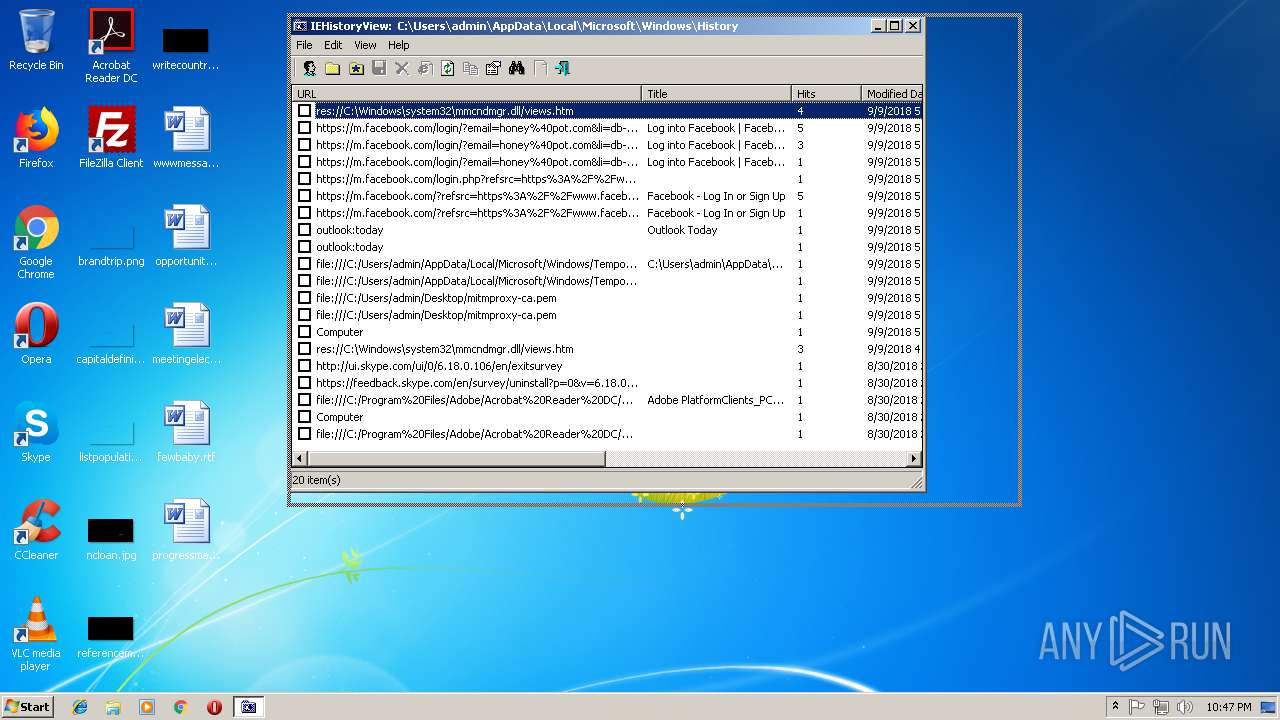This screenshot has height=720, width=1280.
Task: Open the Start menu button
Action: [27, 706]
